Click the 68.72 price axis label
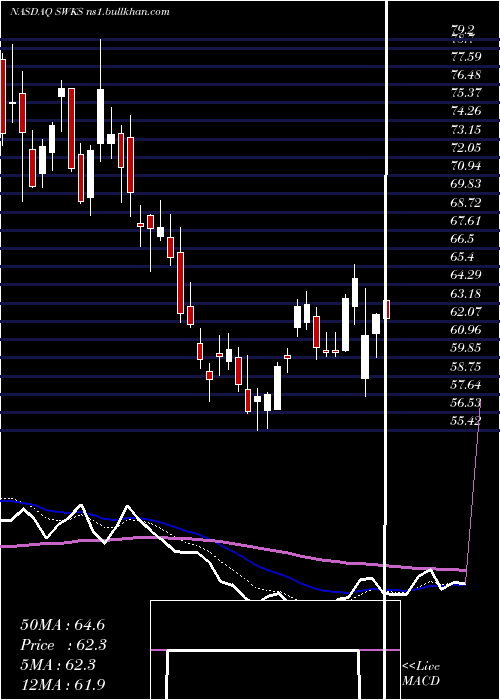The height and width of the screenshot is (700, 500). [x=466, y=203]
